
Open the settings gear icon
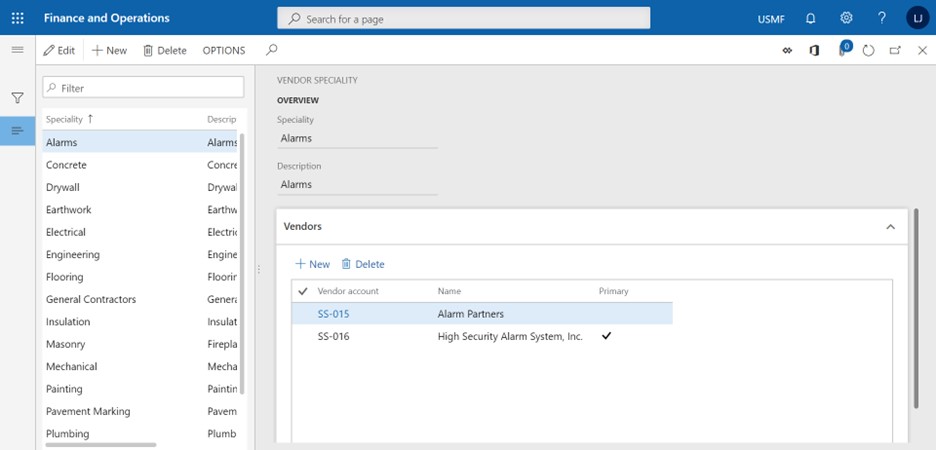[846, 18]
